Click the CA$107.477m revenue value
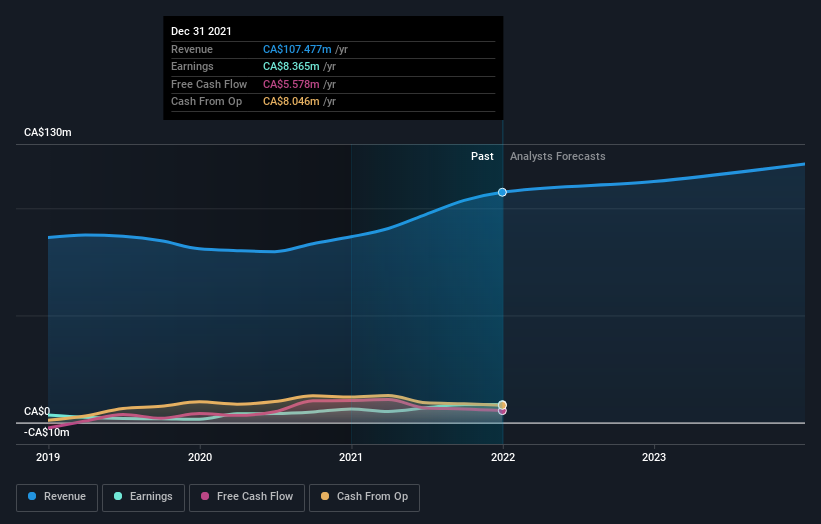821x524 pixels. 297,49
